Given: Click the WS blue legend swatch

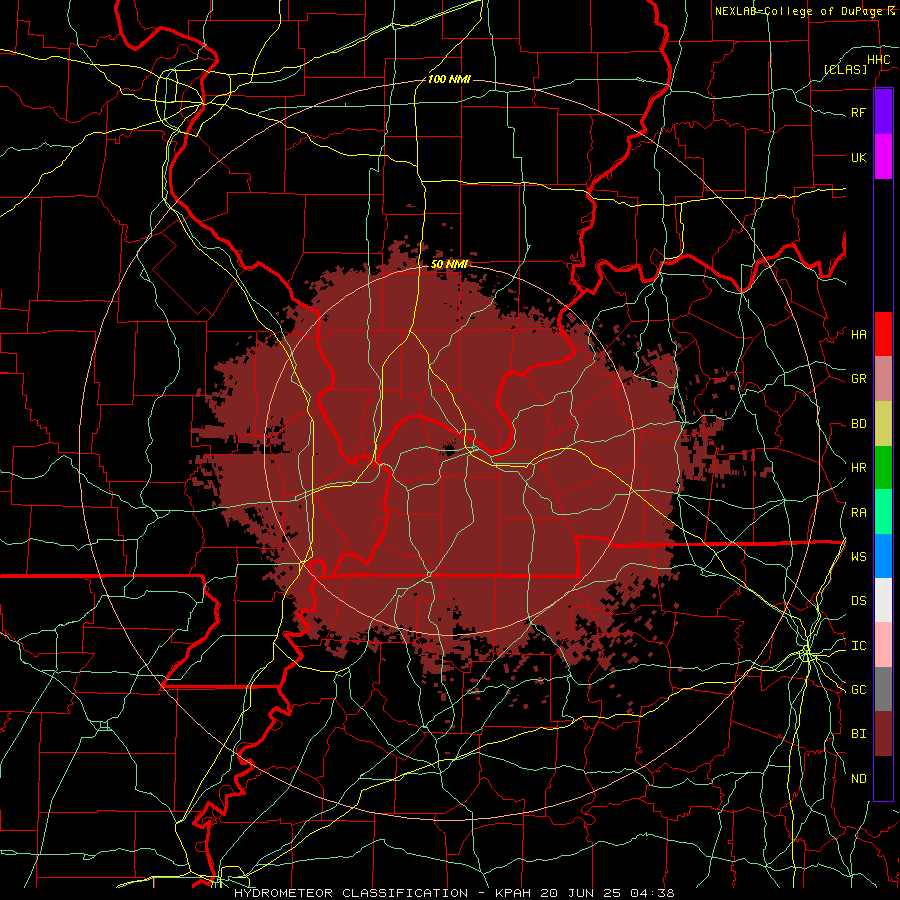Looking at the screenshot, I should pyautogui.click(x=883, y=556).
